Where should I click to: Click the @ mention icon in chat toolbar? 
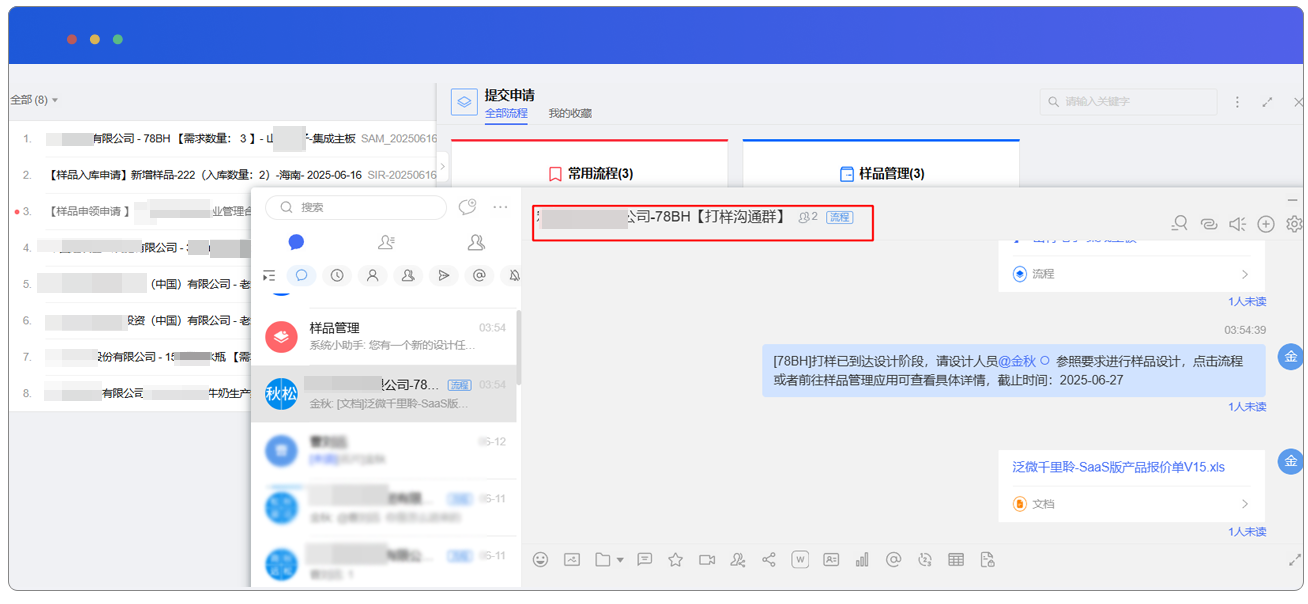click(893, 560)
